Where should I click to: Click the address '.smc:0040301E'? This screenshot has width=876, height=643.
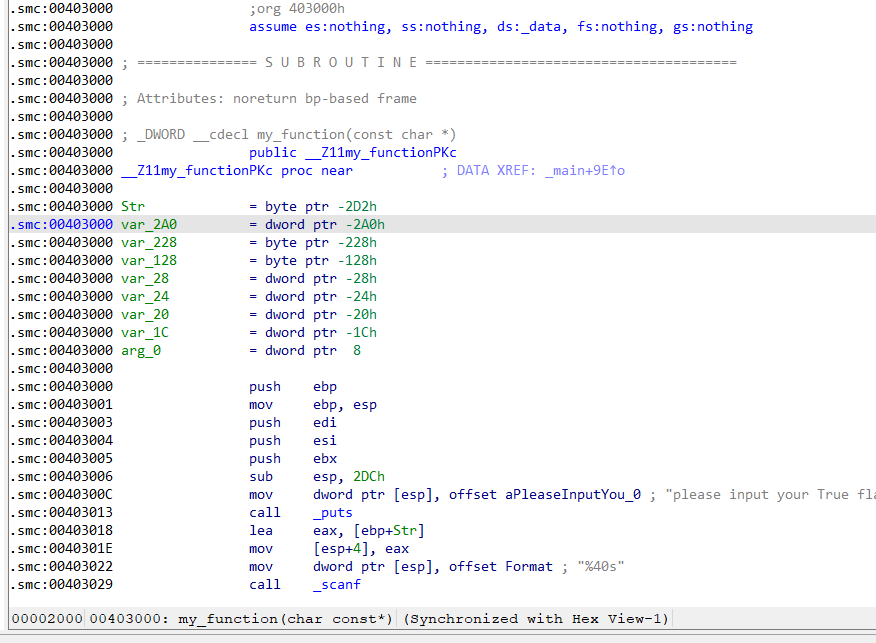click(x=61, y=548)
